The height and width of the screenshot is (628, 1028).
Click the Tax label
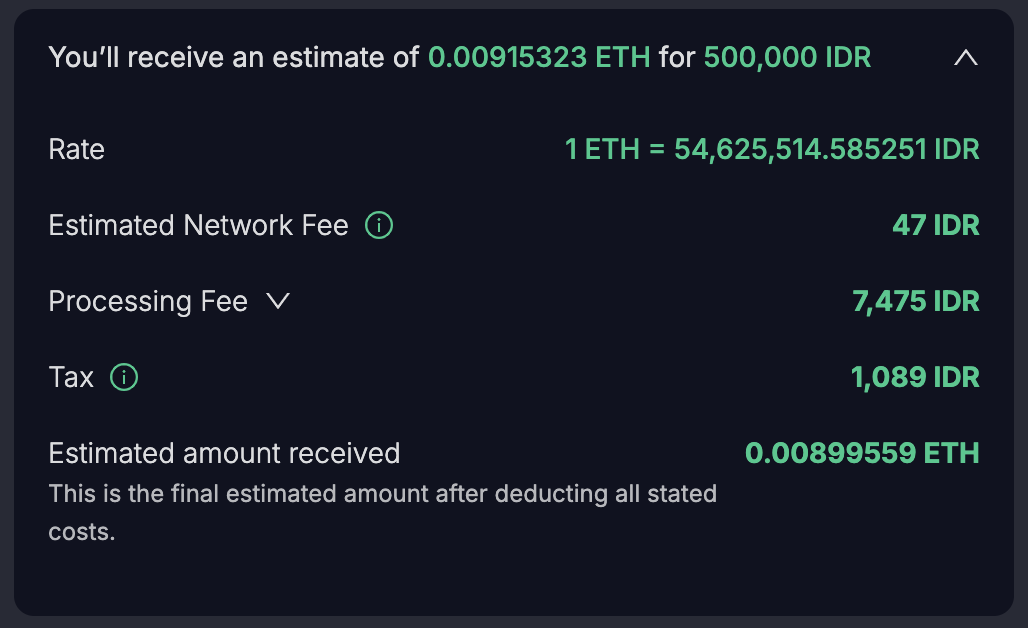pos(71,378)
